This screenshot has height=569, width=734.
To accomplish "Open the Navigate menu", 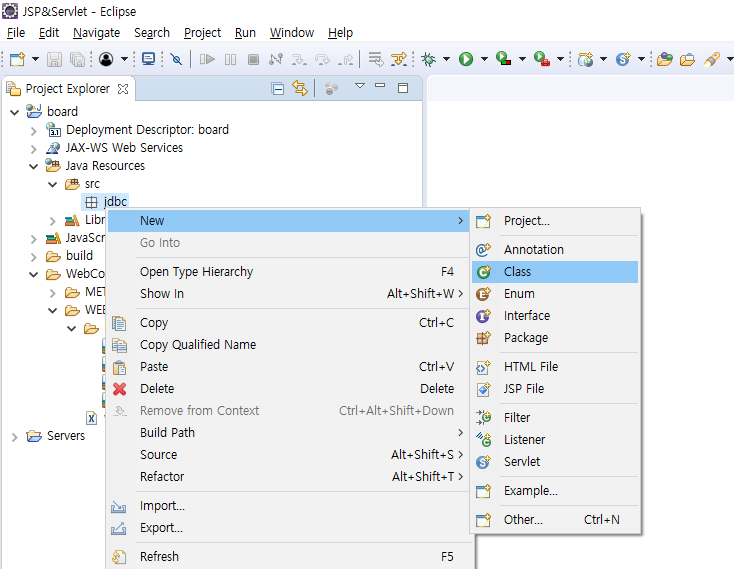I will pos(96,33).
